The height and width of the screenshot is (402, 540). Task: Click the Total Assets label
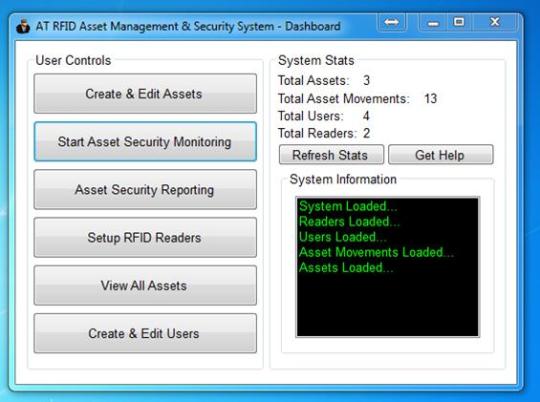313,81
